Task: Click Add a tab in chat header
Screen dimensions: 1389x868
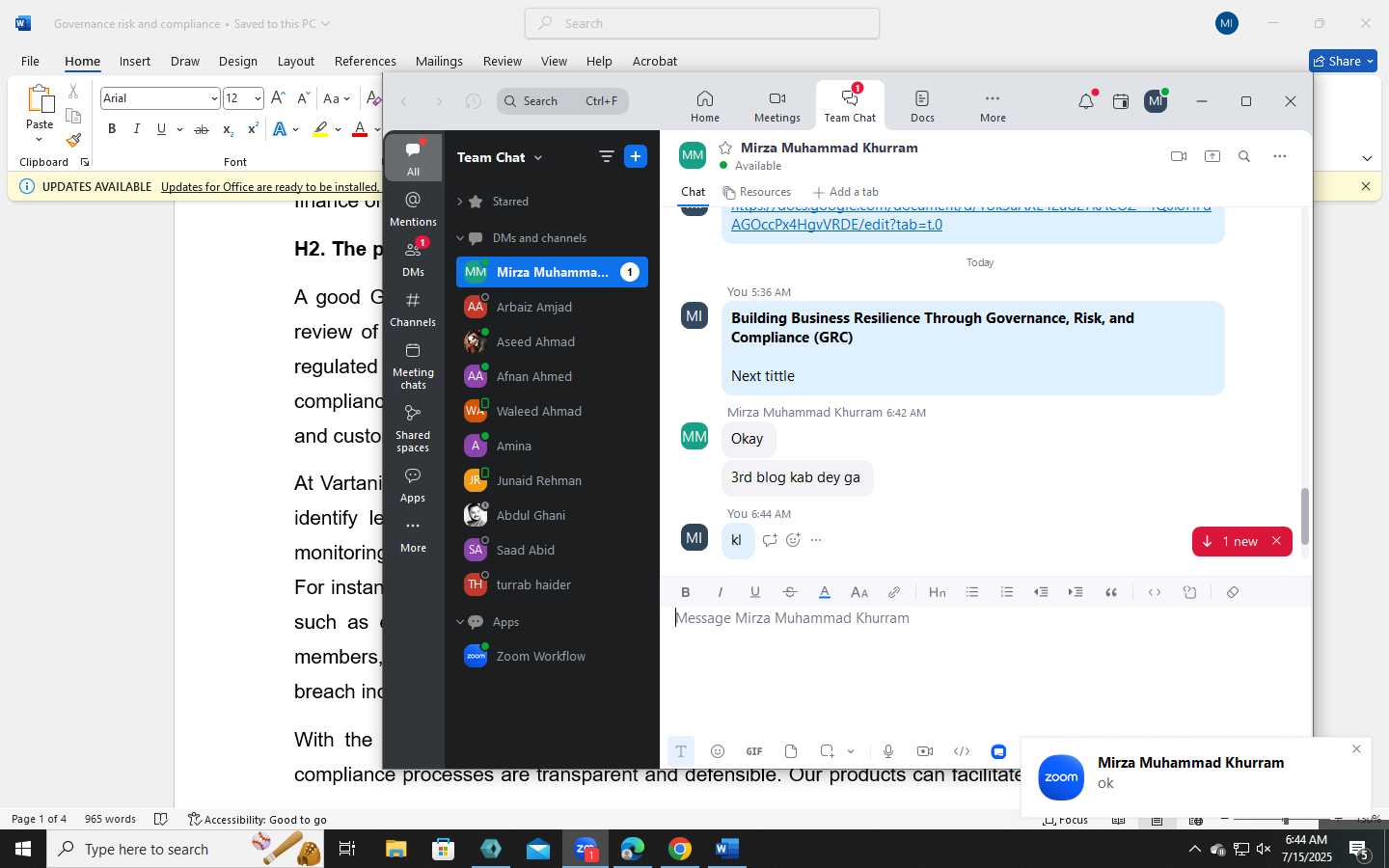Action: click(x=845, y=192)
